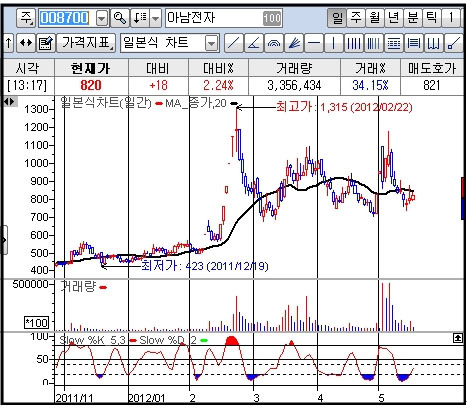Screen dimensions: 467x408
Task: Open the sort order dropdown arrow
Action: (155, 18)
